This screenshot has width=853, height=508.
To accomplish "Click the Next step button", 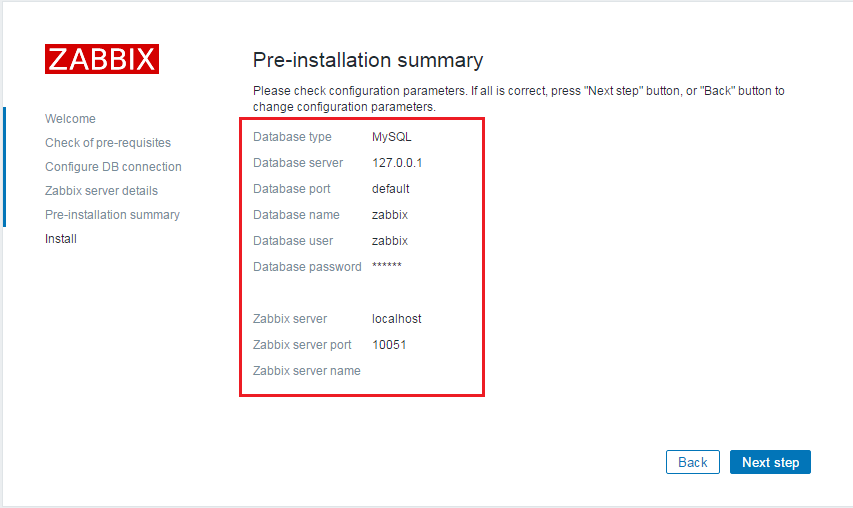I will 770,462.
